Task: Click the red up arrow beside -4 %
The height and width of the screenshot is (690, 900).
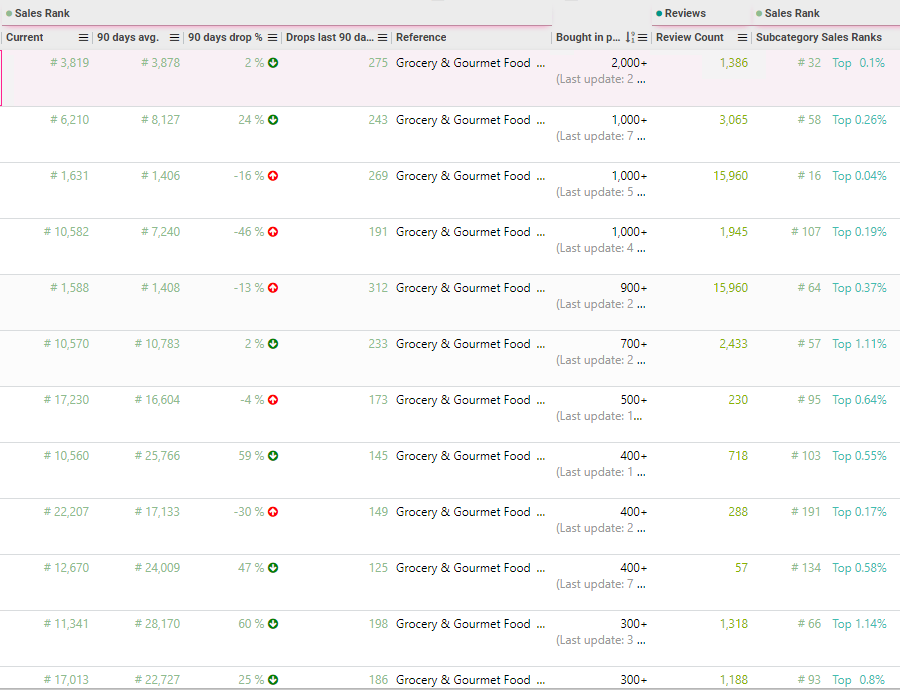Action: (x=273, y=400)
